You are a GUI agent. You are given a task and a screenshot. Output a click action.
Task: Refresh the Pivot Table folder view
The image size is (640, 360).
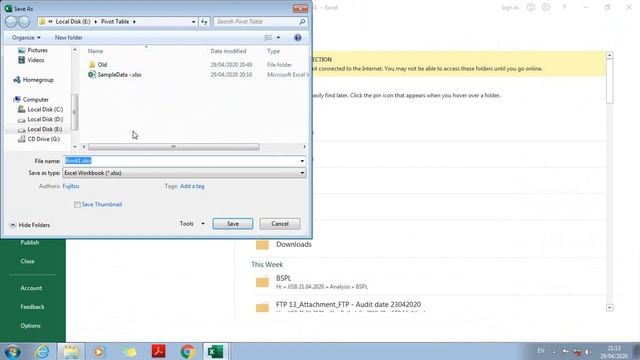(x=204, y=22)
